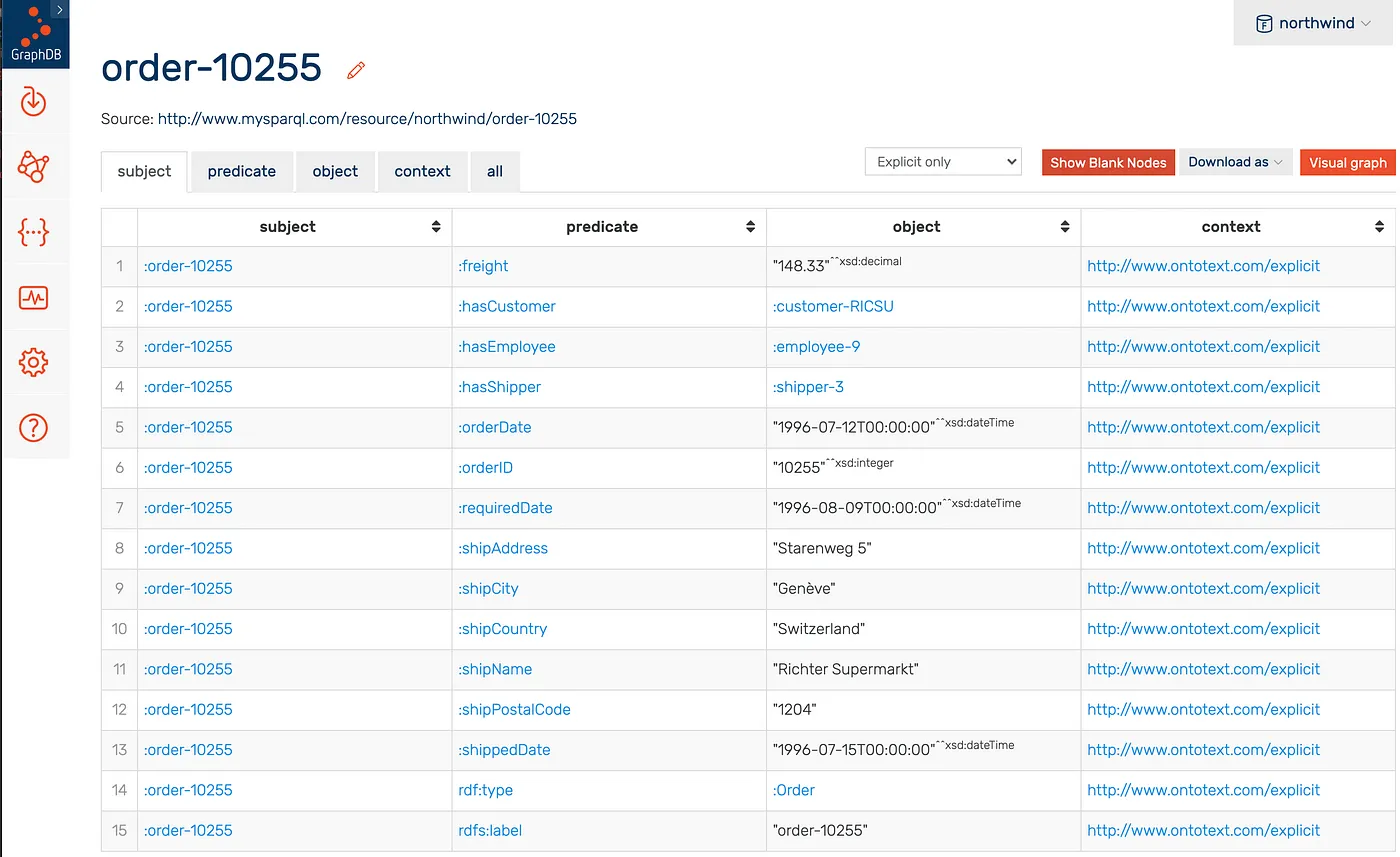The width and height of the screenshot is (1400, 857).
Task: Expand the sidebar with the chevron arrow
Action: coord(60,10)
